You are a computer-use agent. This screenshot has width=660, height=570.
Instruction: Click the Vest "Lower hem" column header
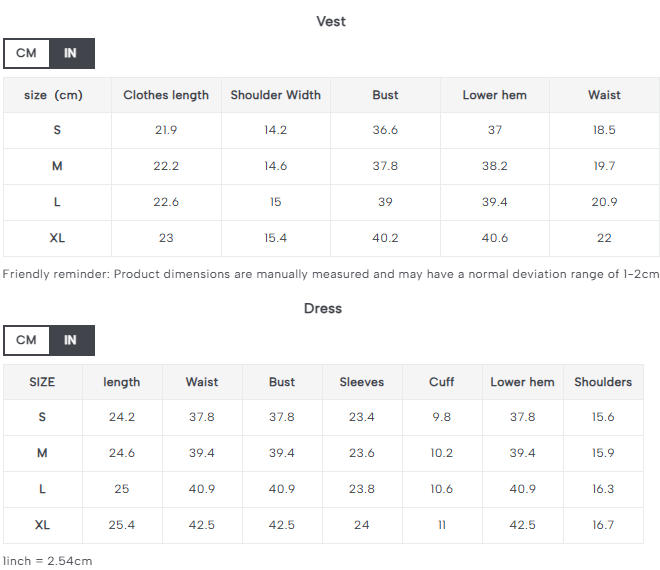(x=494, y=95)
